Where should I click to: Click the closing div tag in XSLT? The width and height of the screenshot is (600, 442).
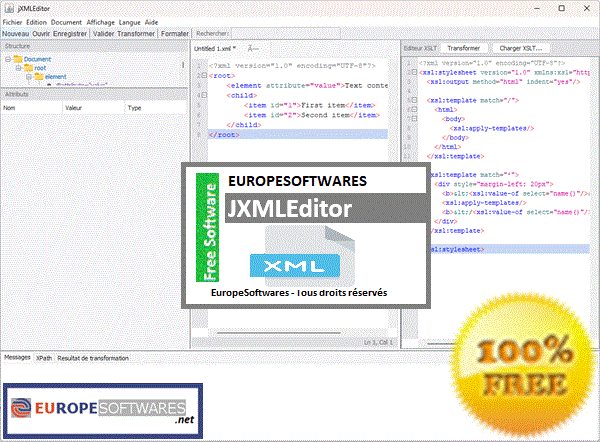pyautogui.click(x=446, y=222)
